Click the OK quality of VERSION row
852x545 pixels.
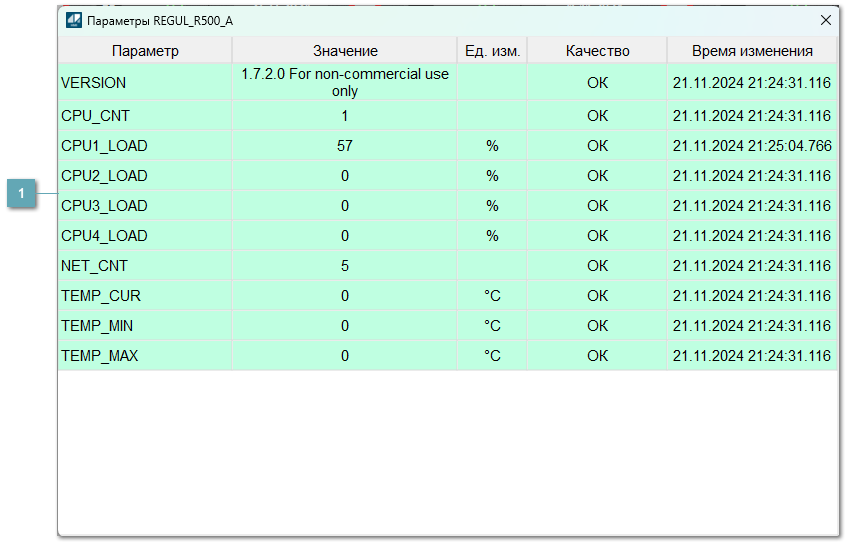(597, 83)
